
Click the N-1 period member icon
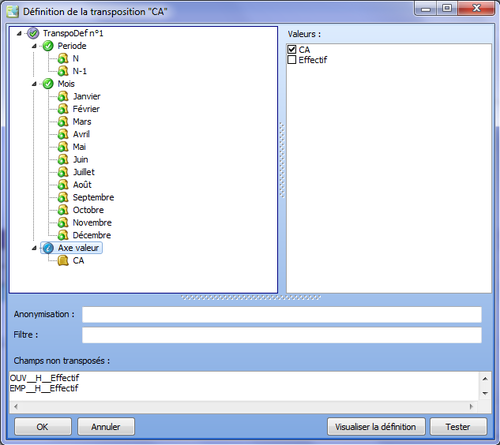coord(63,71)
